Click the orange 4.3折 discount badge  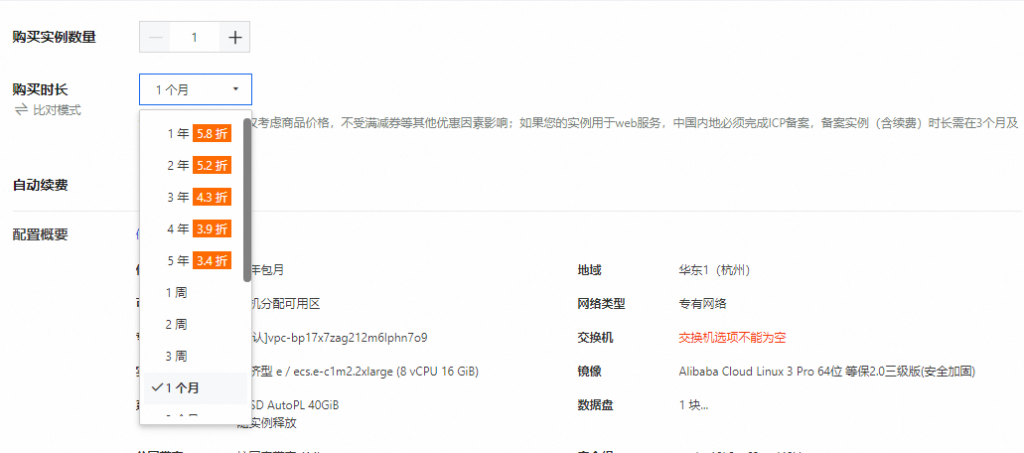212,197
